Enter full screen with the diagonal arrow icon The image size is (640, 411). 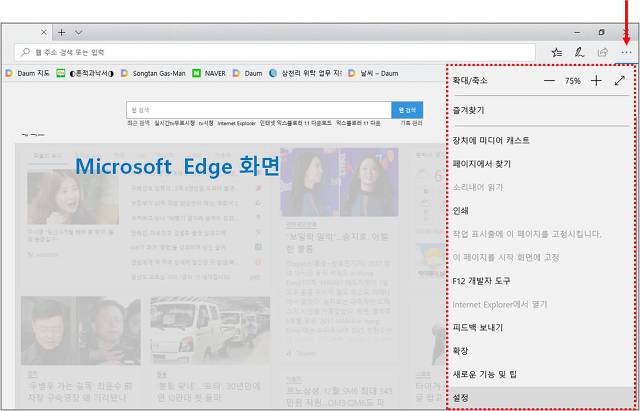coord(620,80)
